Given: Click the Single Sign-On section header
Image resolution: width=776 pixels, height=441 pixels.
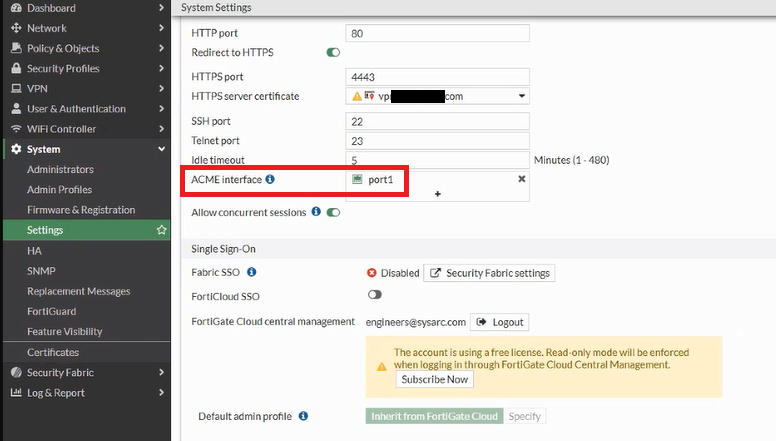Looking at the screenshot, I should (x=223, y=249).
